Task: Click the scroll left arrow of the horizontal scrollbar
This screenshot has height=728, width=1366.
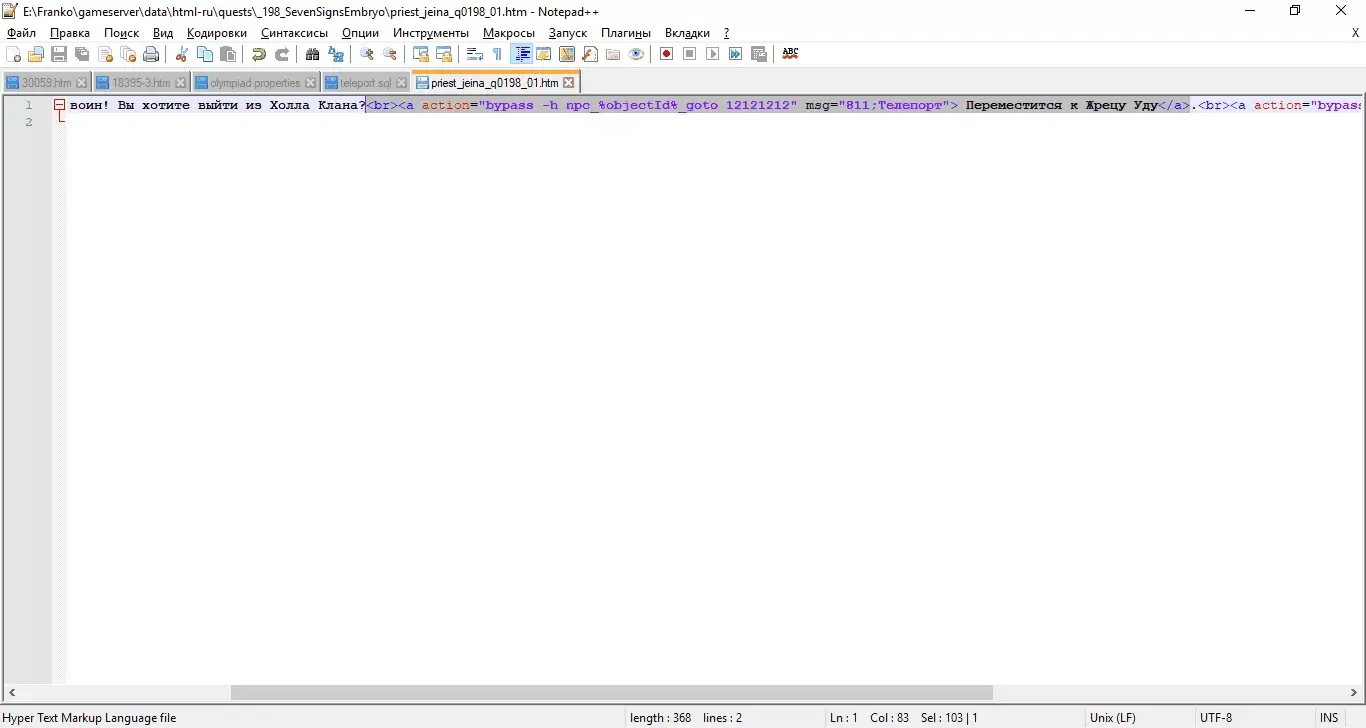Action: coord(12,693)
